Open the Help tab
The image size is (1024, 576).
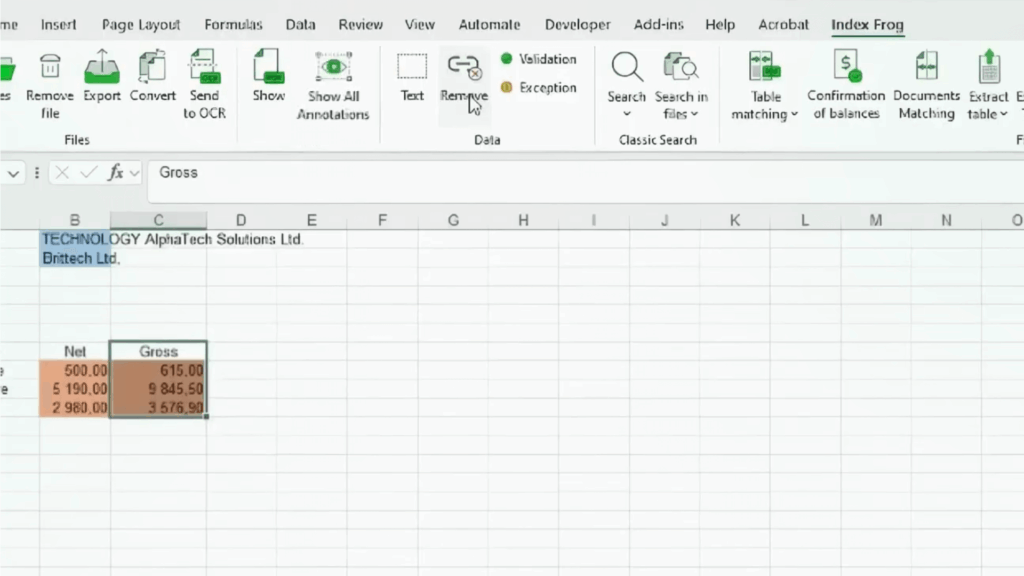coord(720,24)
